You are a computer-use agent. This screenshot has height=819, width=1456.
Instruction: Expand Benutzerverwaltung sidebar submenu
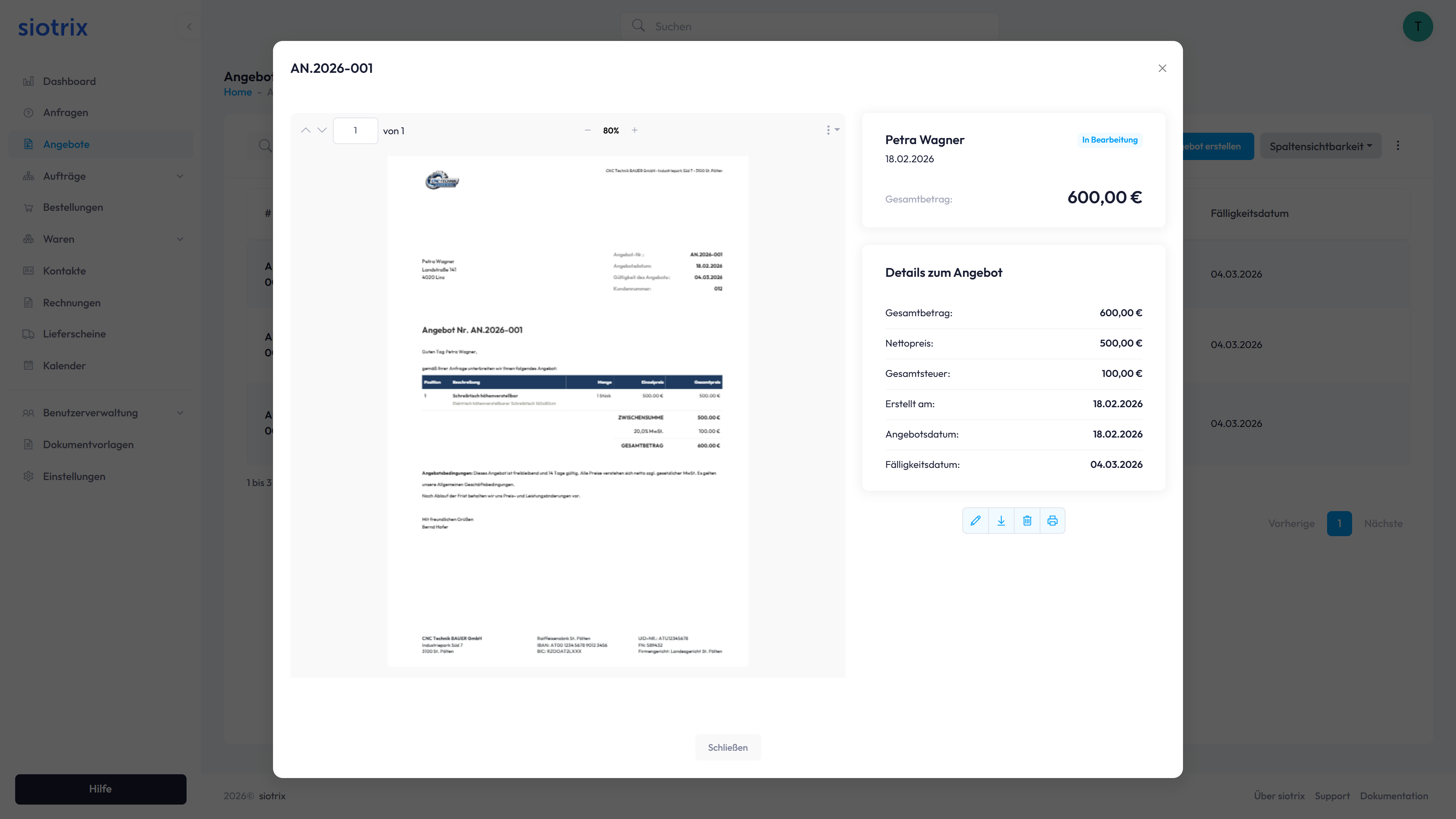point(180,413)
